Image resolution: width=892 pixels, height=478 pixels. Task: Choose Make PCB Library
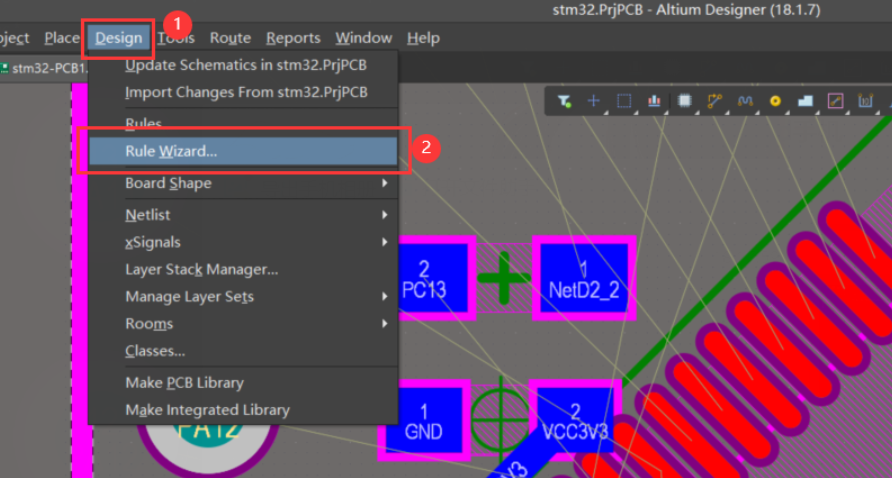(x=243, y=383)
